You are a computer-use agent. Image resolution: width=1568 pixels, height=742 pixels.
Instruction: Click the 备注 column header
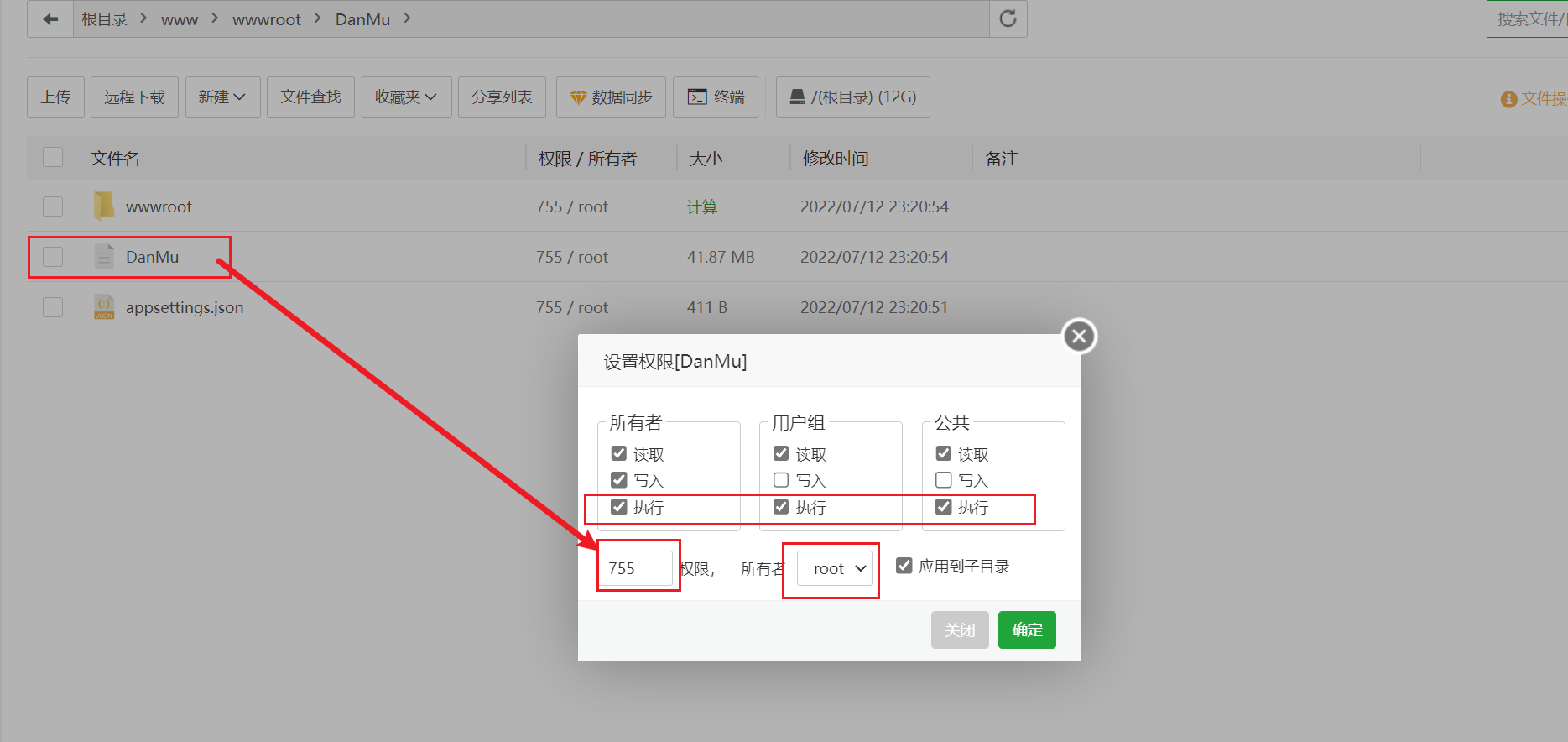click(x=1001, y=158)
